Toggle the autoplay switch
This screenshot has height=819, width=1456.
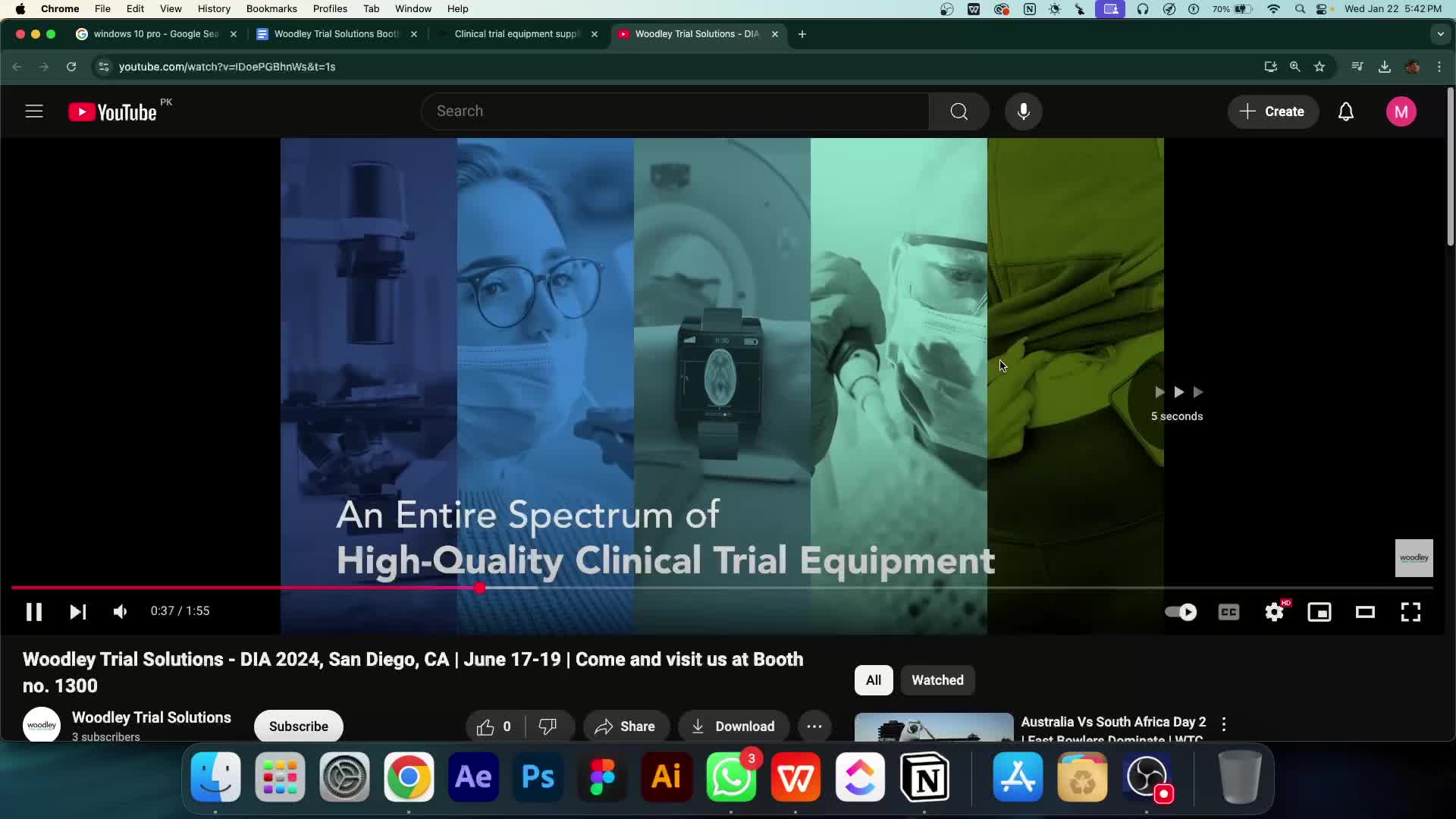(1181, 612)
